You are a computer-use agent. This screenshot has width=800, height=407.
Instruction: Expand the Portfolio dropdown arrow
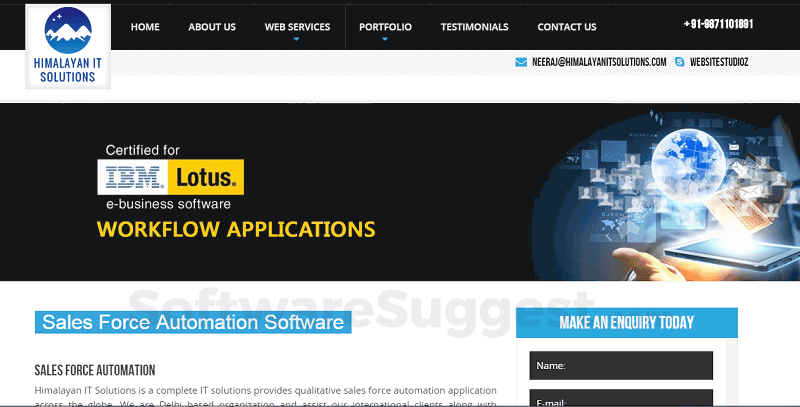click(385, 39)
